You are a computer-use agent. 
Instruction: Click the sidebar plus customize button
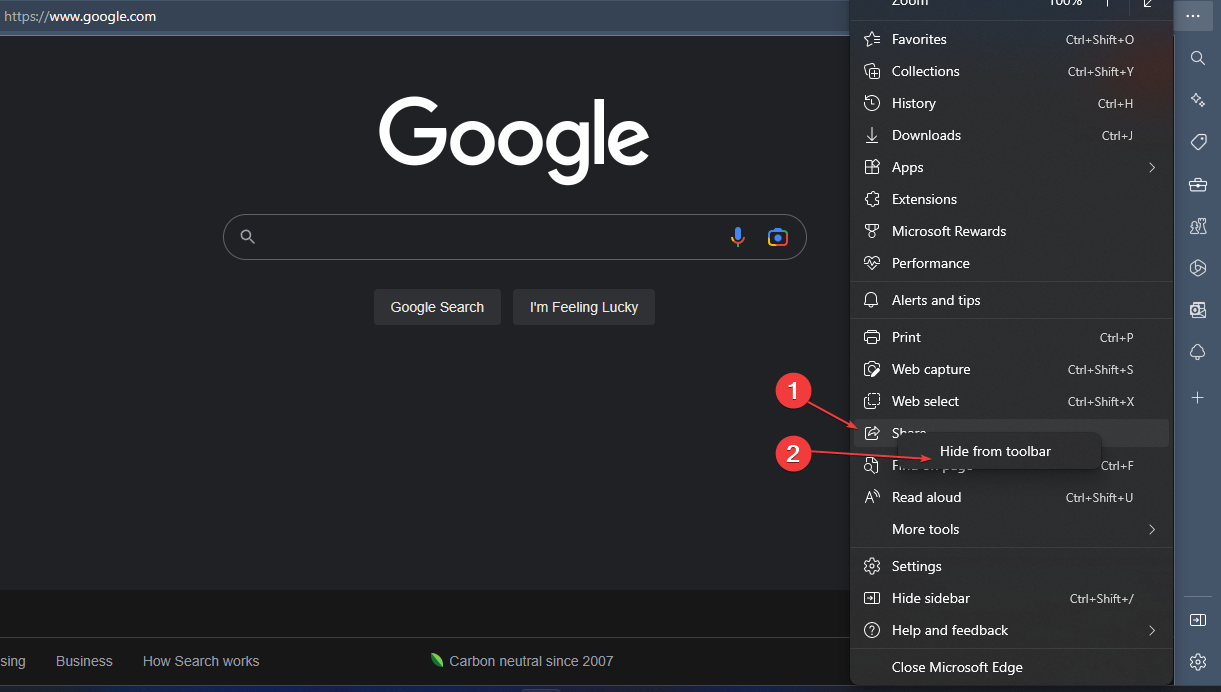tap(1197, 397)
